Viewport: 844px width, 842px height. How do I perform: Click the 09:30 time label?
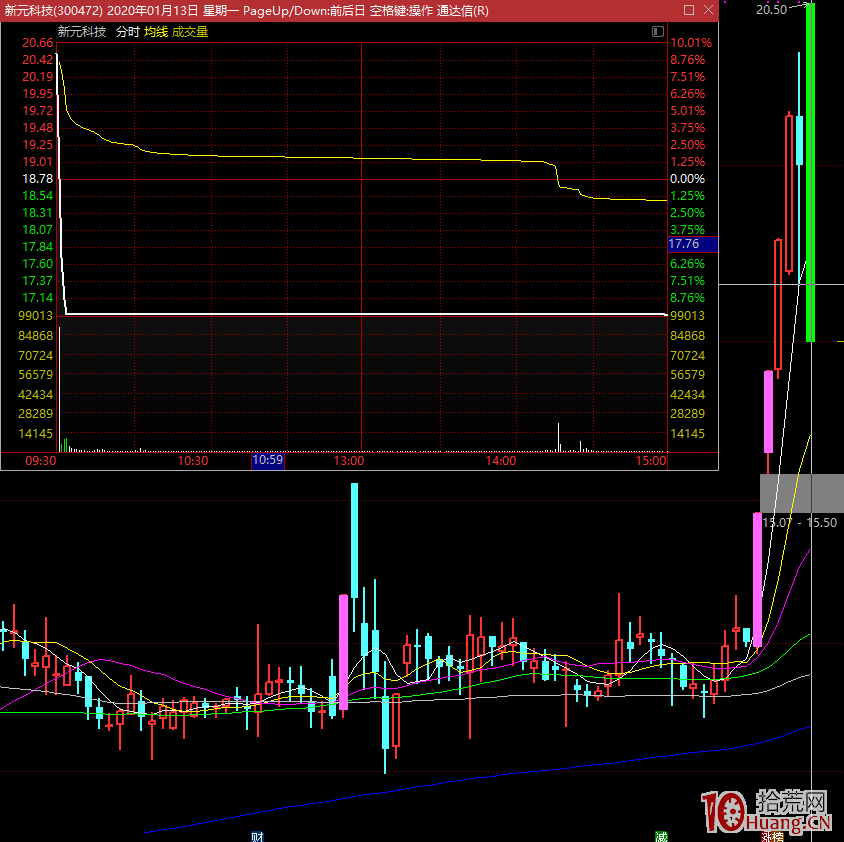(40, 461)
